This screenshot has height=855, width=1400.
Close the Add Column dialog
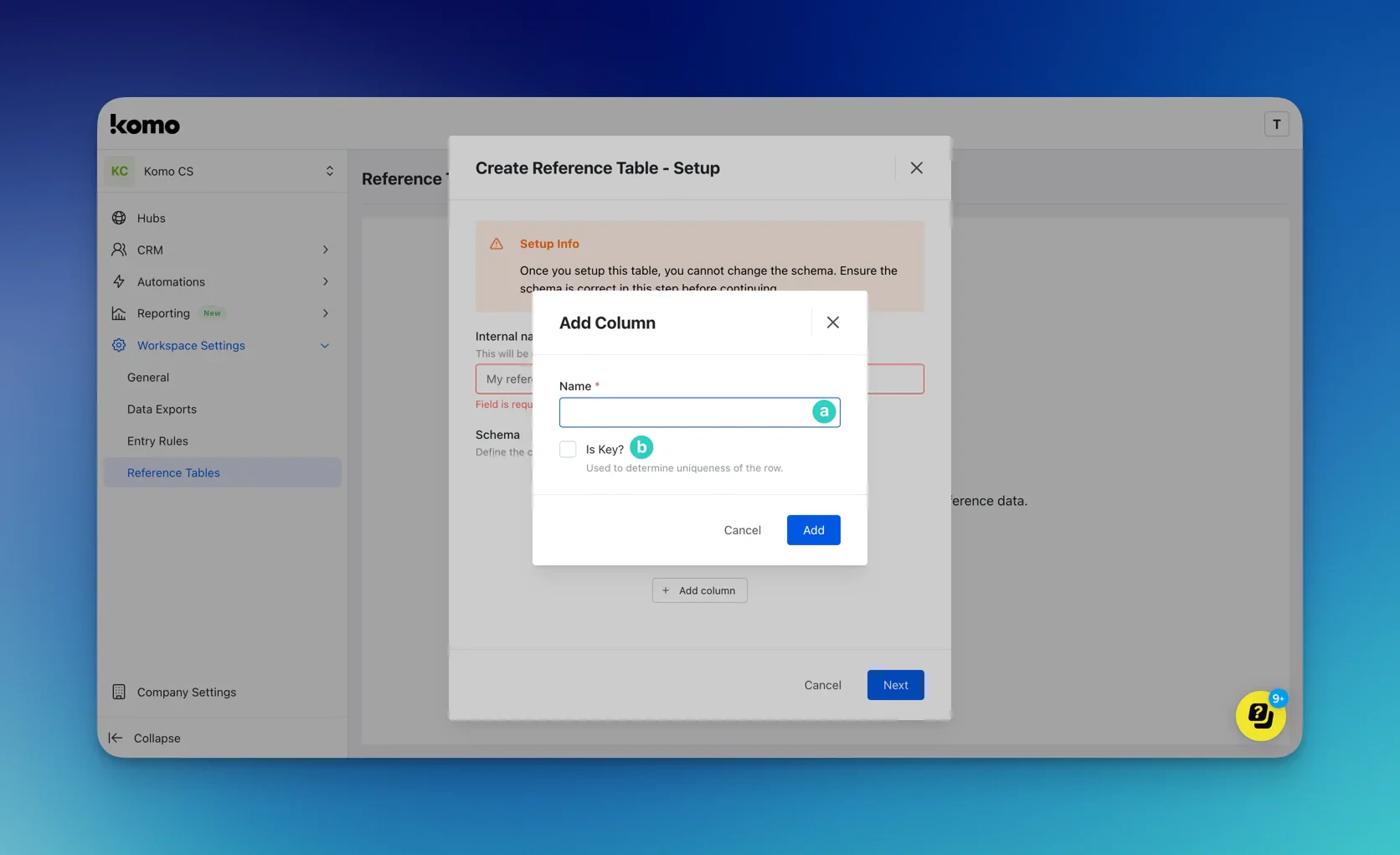(x=832, y=322)
